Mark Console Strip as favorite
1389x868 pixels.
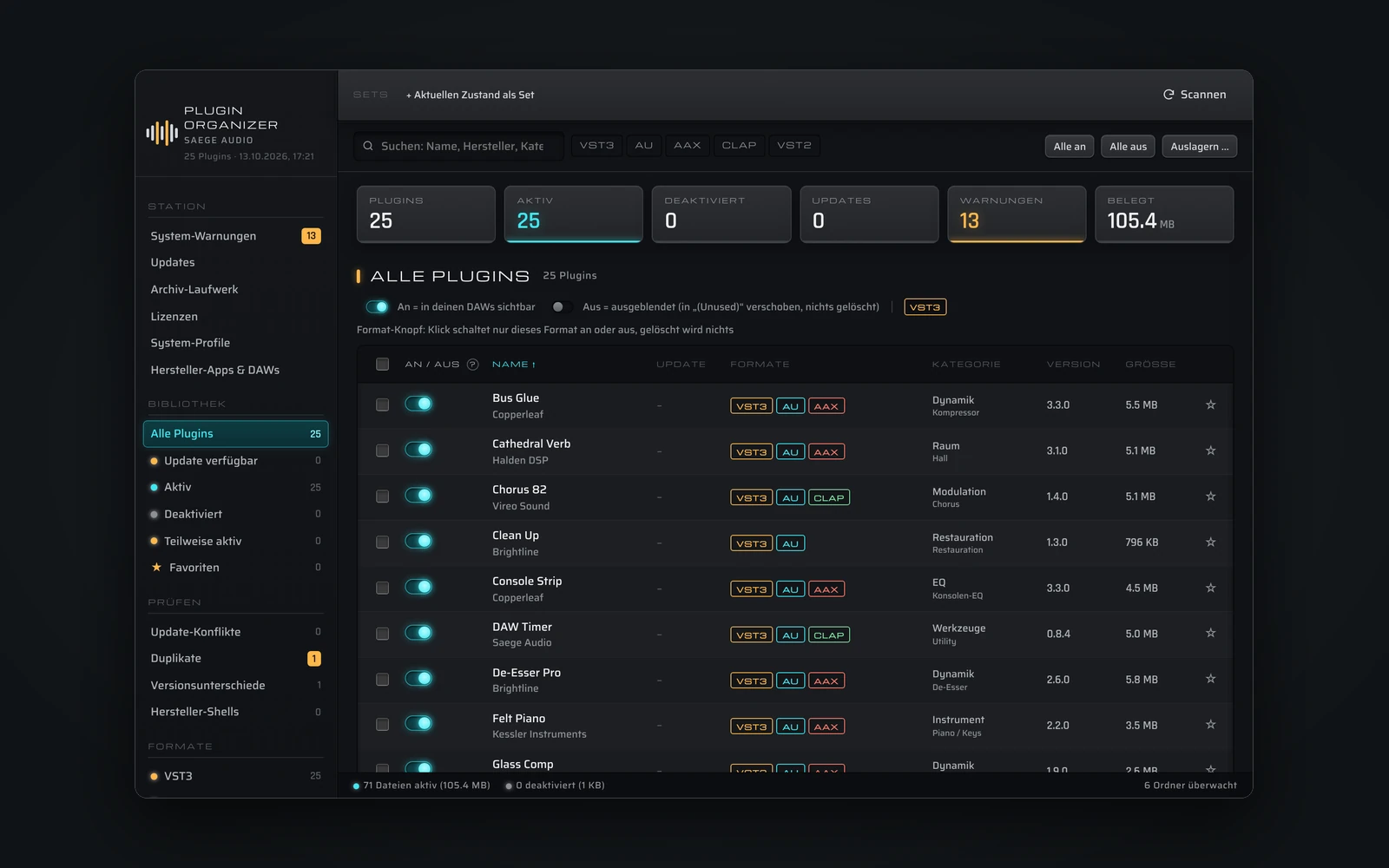click(1210, 588)
